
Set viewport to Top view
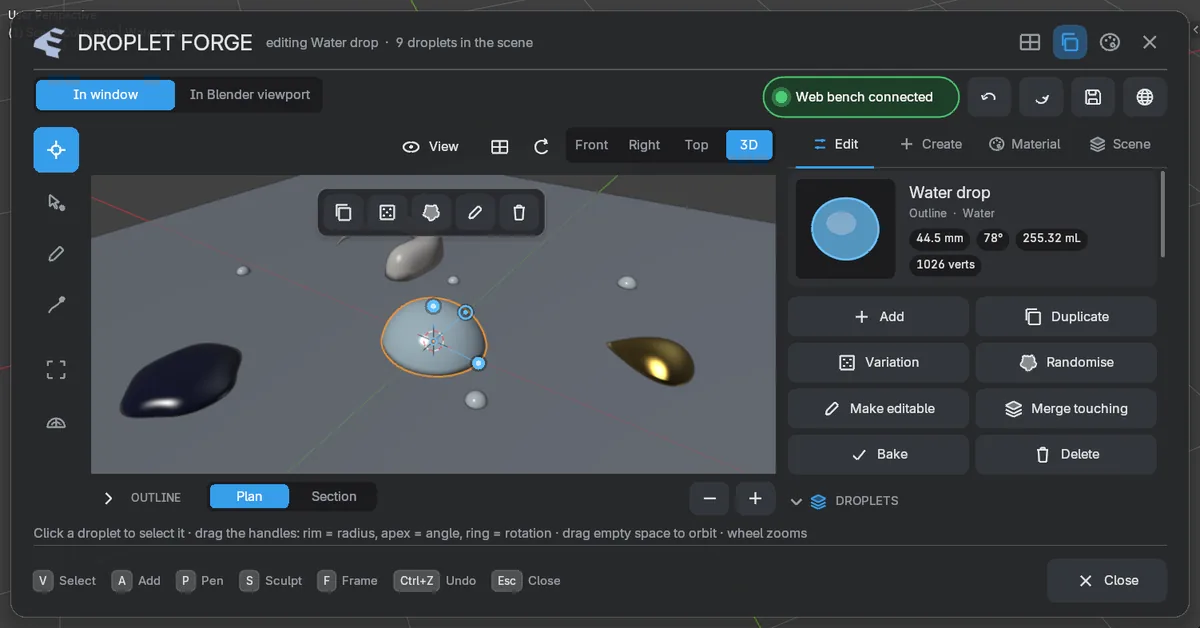tap(697, 145)
